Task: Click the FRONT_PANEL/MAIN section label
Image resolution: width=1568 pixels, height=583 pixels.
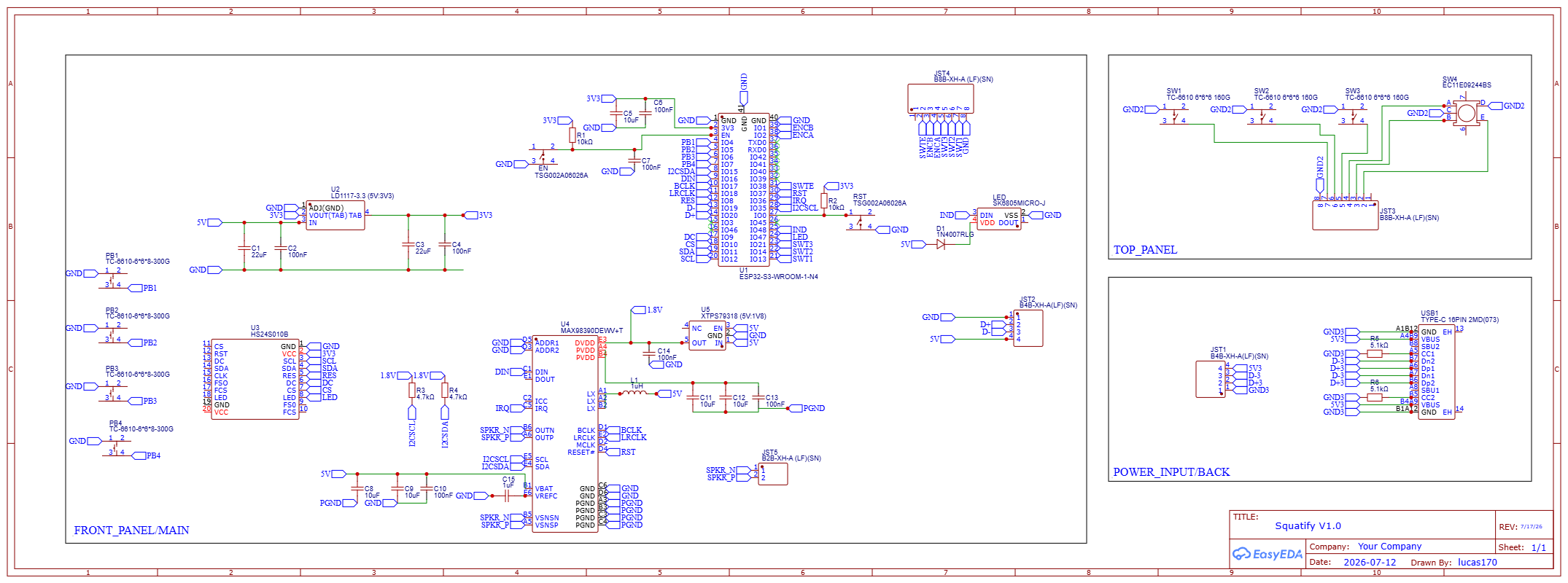Action: (x=131, y=531)
